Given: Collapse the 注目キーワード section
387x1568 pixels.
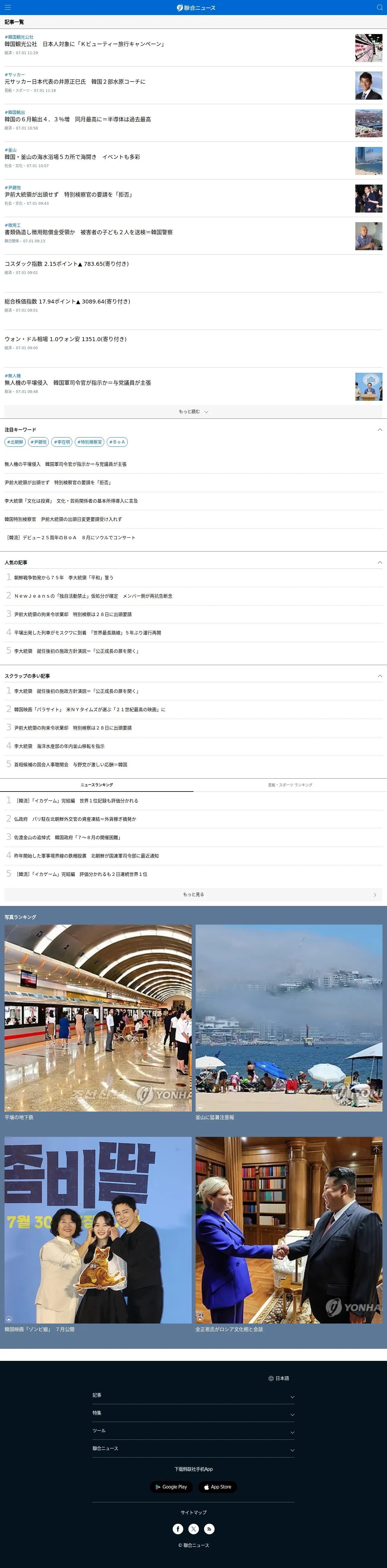Looking at the screenshot, I should pos(380,430).
